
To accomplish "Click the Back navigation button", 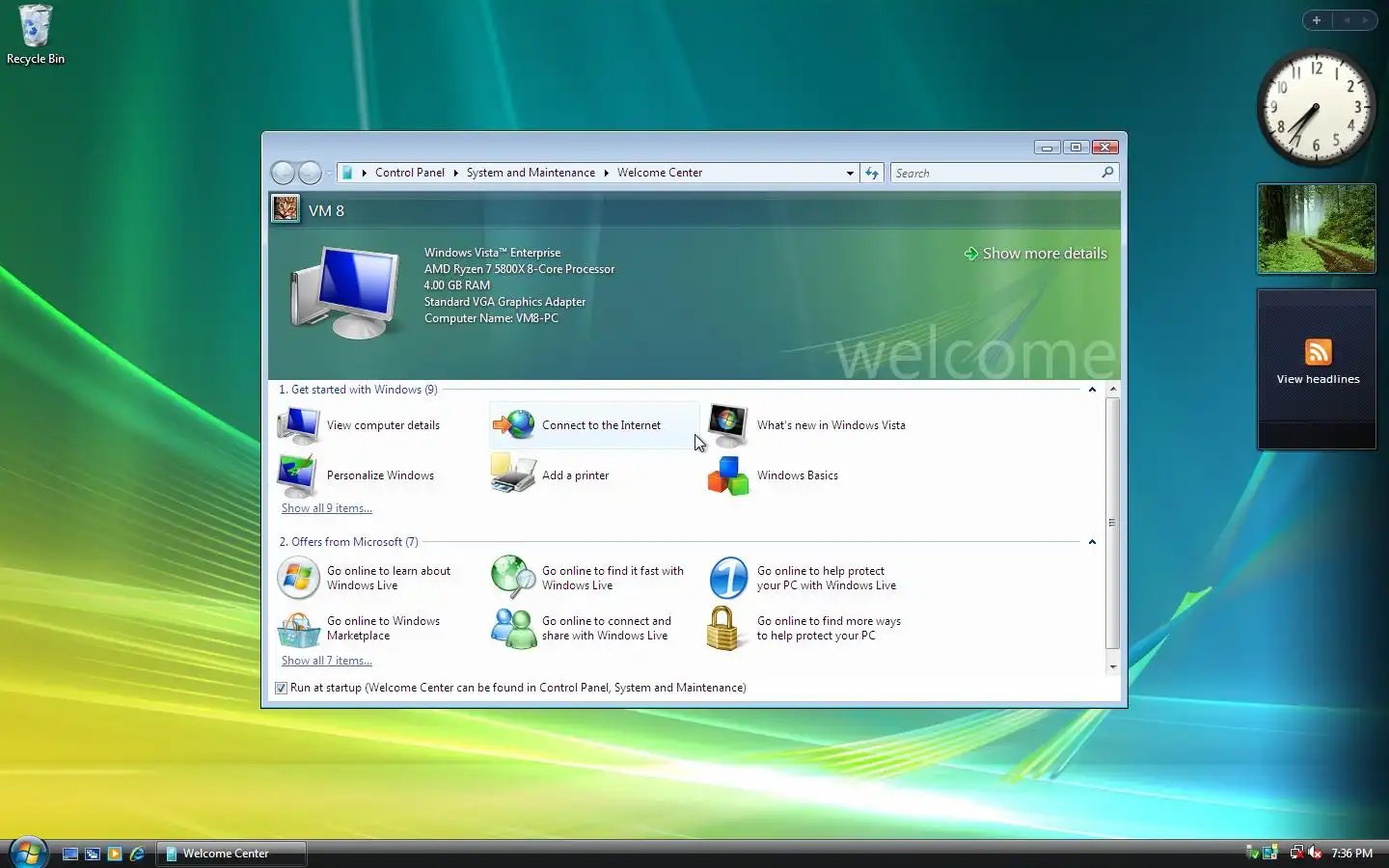I will 283,173.
